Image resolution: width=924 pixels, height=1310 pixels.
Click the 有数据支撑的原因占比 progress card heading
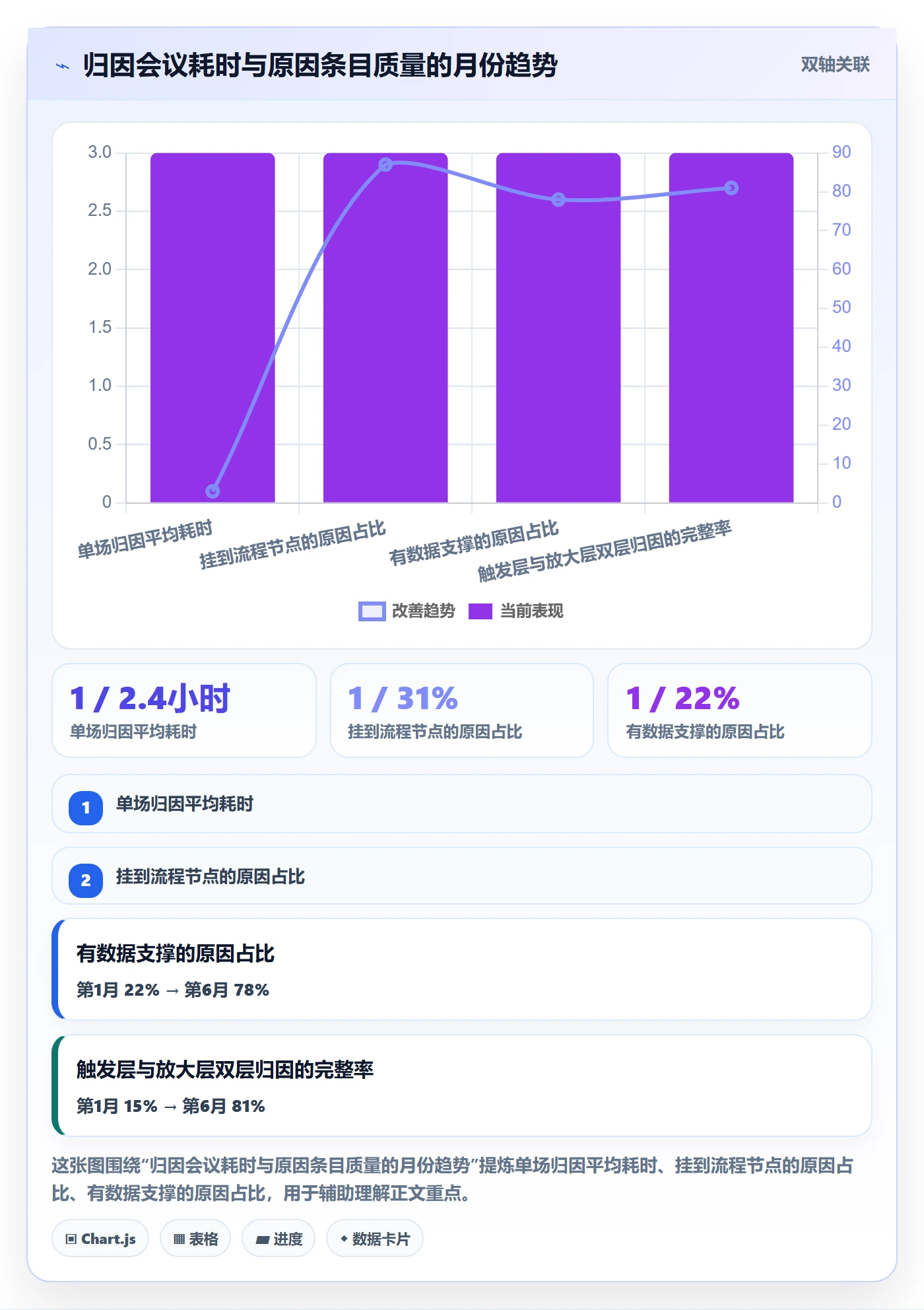pyautogui.click(x=175, y=953)
